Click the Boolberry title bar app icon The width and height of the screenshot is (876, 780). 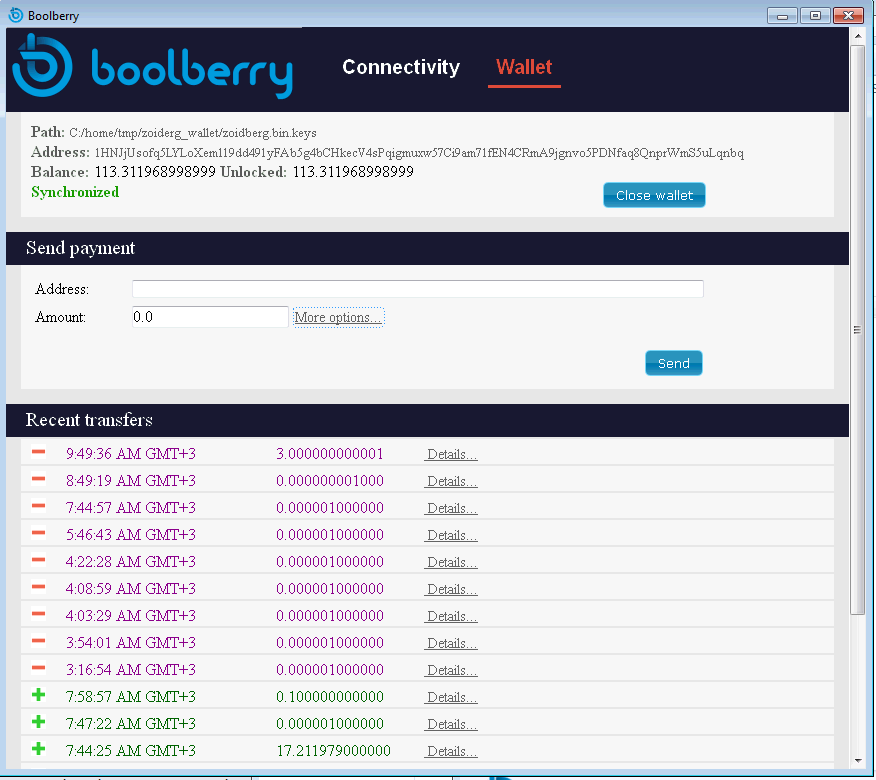click(16, 15)
